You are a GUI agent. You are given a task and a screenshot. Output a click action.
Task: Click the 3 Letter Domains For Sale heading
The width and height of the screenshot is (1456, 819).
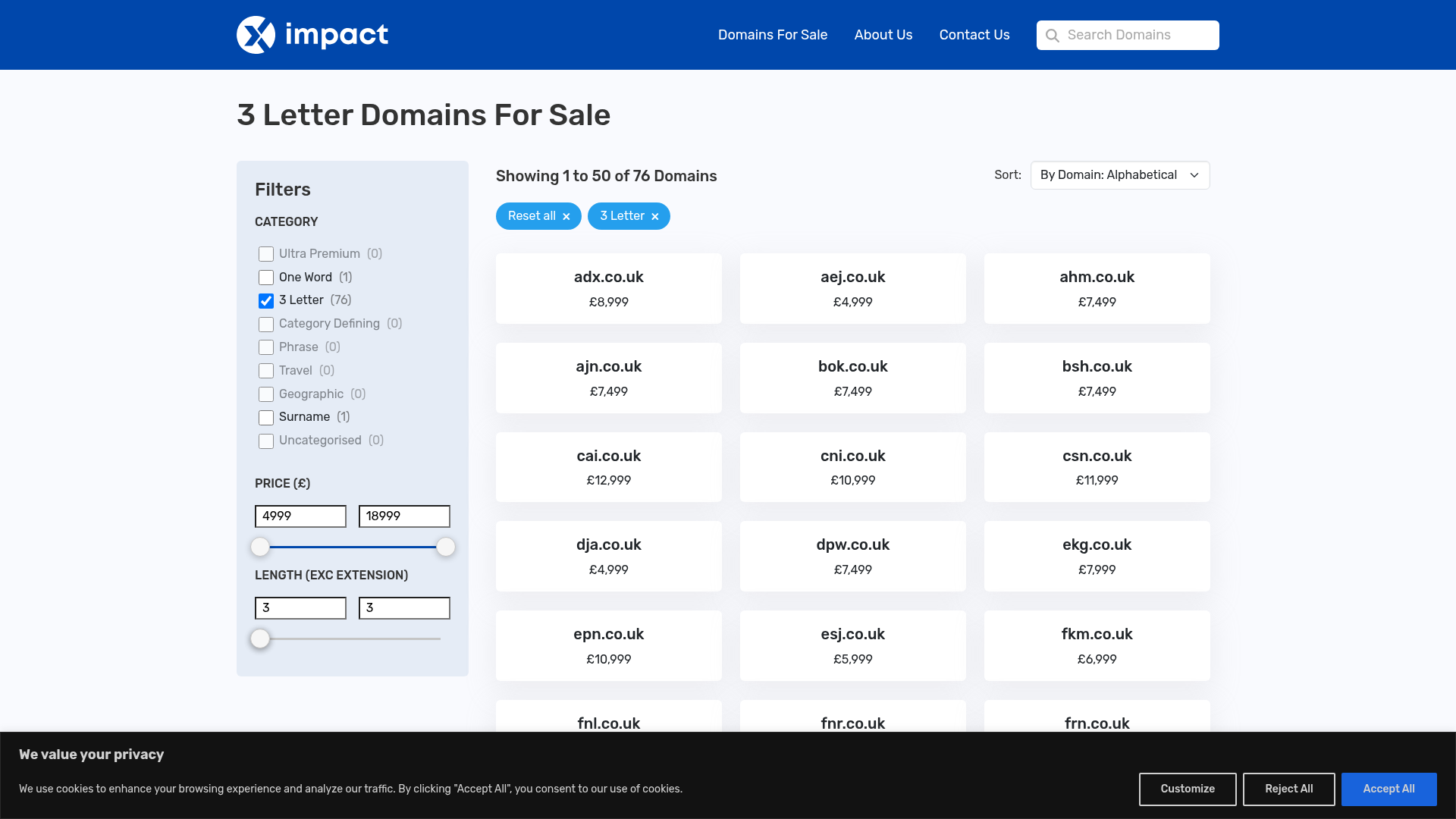coord(423,115)
